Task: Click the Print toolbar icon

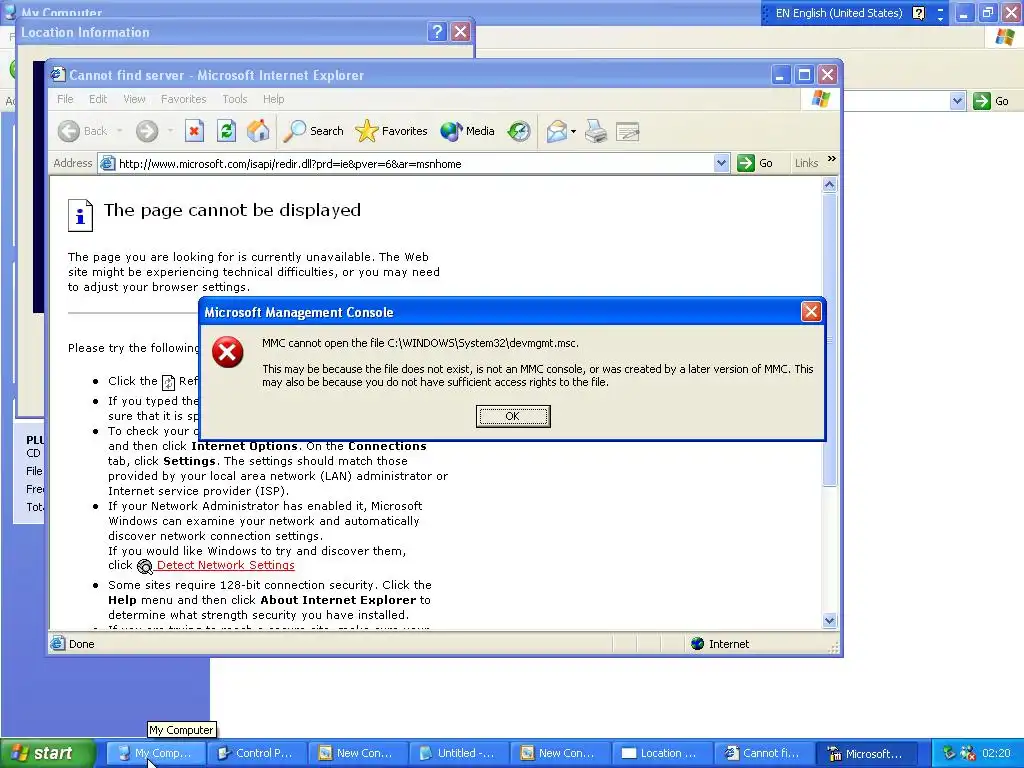Action: click(x=596, y=131)
